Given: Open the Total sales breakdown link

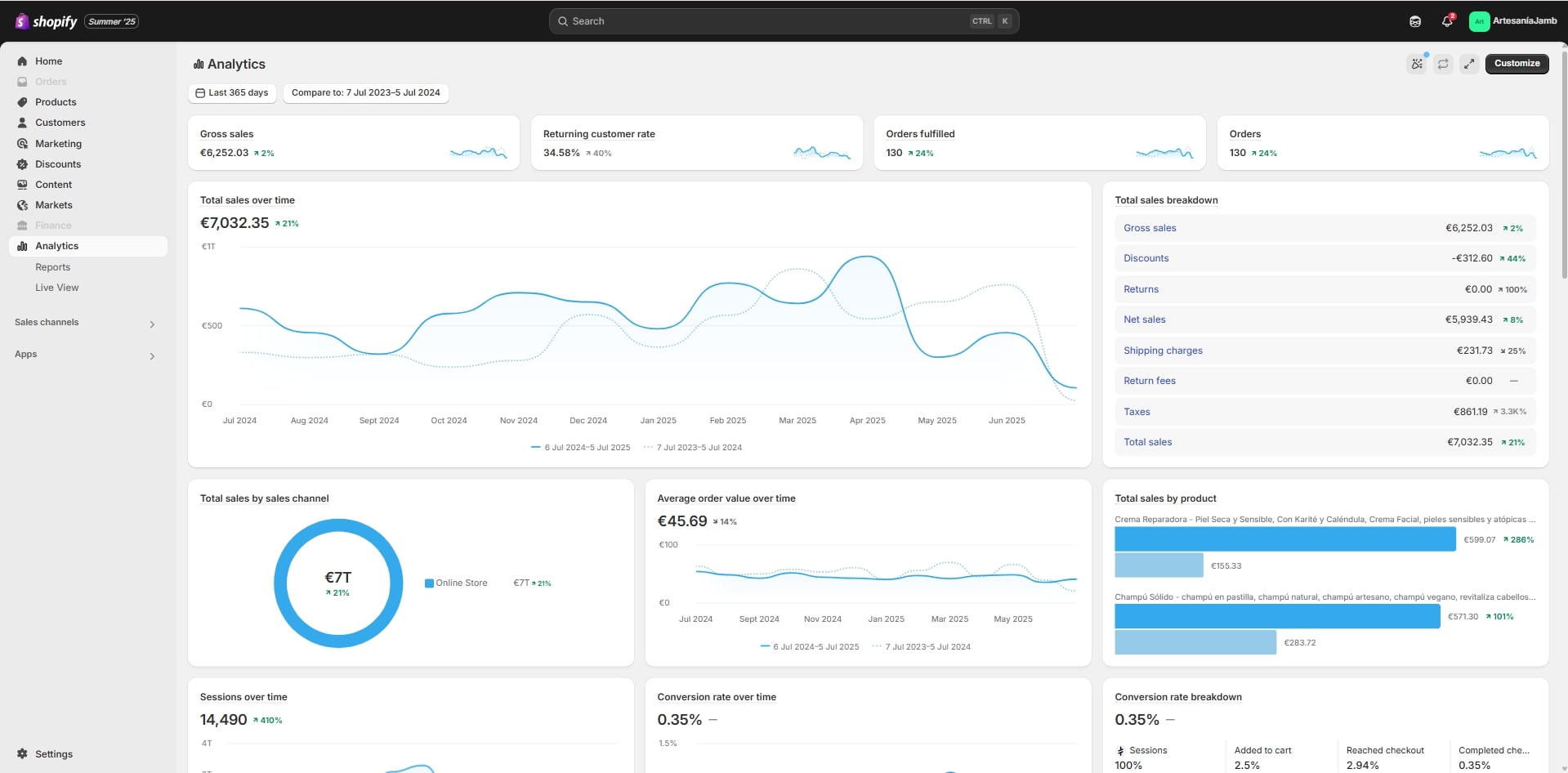Looking at the screenshot, I should [1147, 442].
